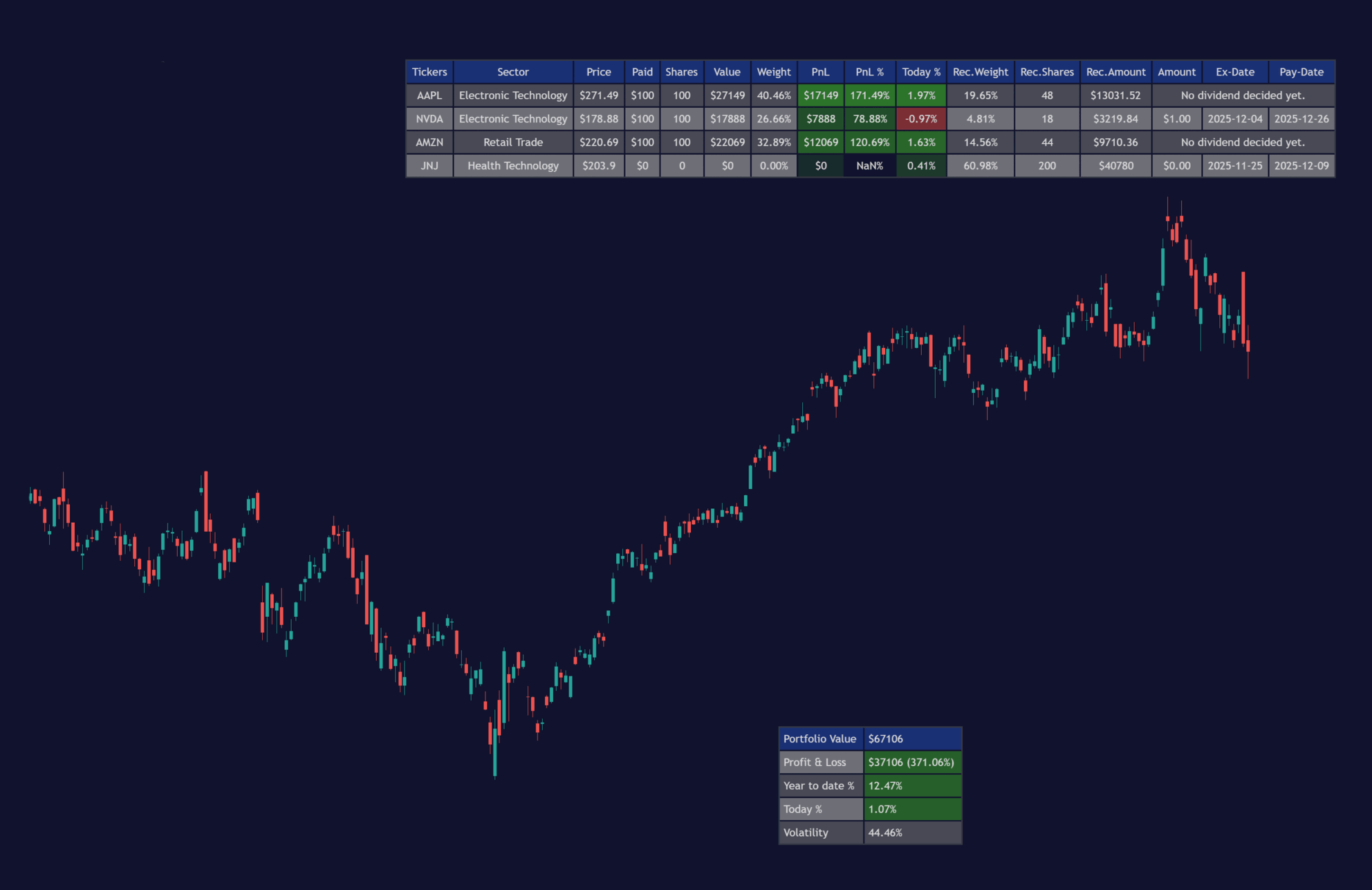Select the JNJ ticker cell
Image resolution: width=1372 pixels, height=890 pixels.
pyautogui.click(x=429, y=166)
